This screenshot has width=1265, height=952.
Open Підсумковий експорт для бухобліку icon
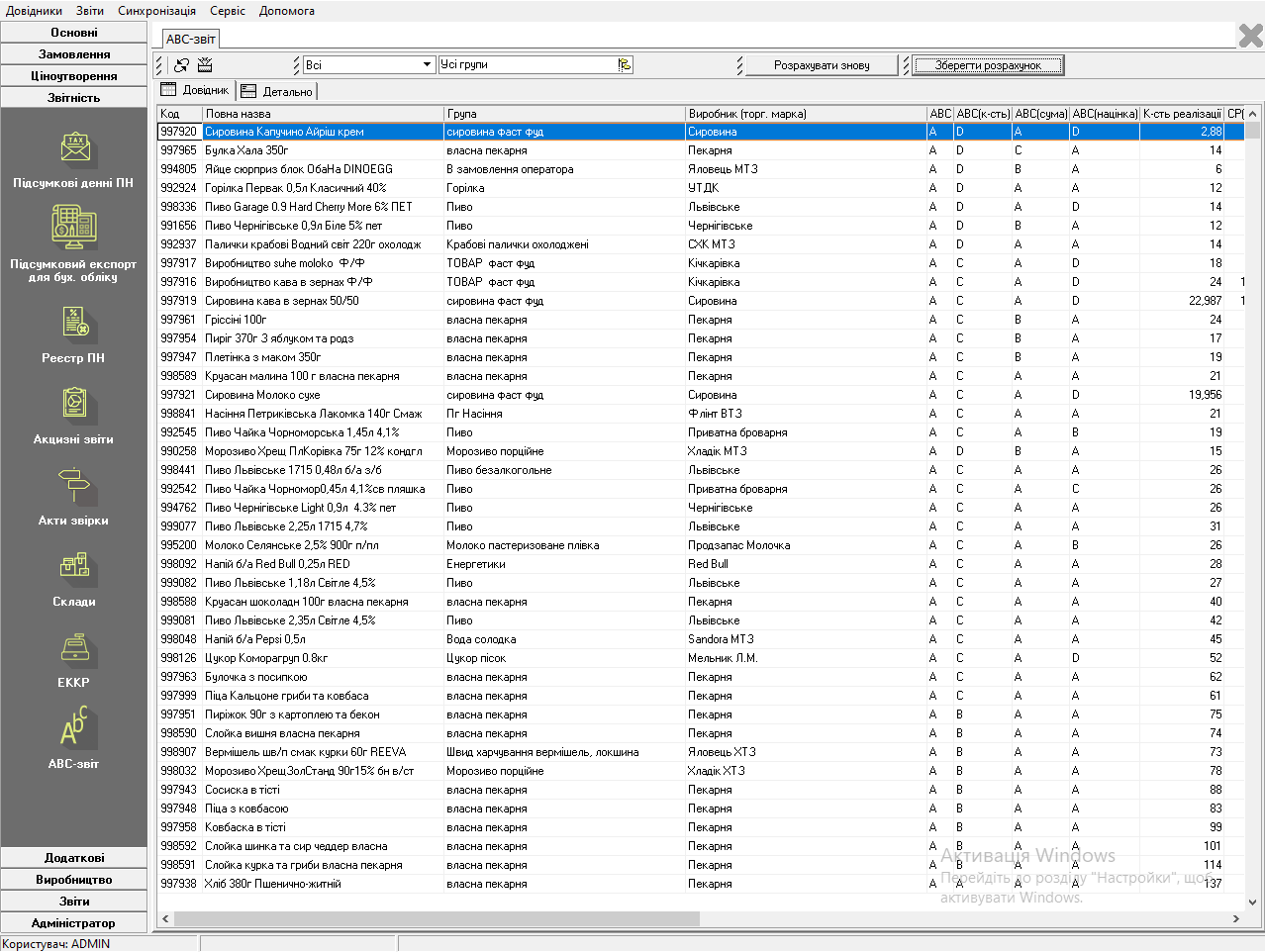pos(74,228)
